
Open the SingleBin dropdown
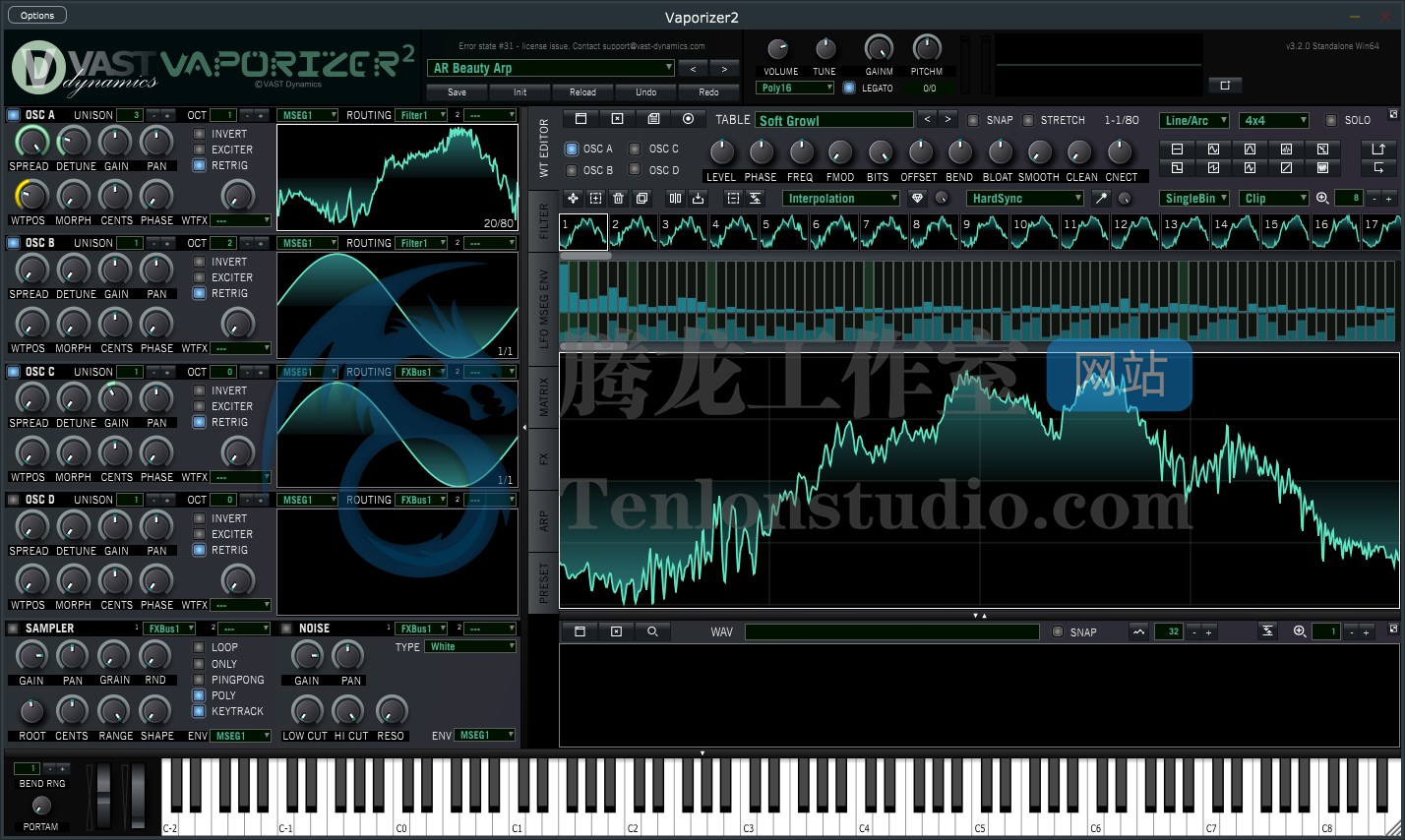click(x=1194, y=198)
